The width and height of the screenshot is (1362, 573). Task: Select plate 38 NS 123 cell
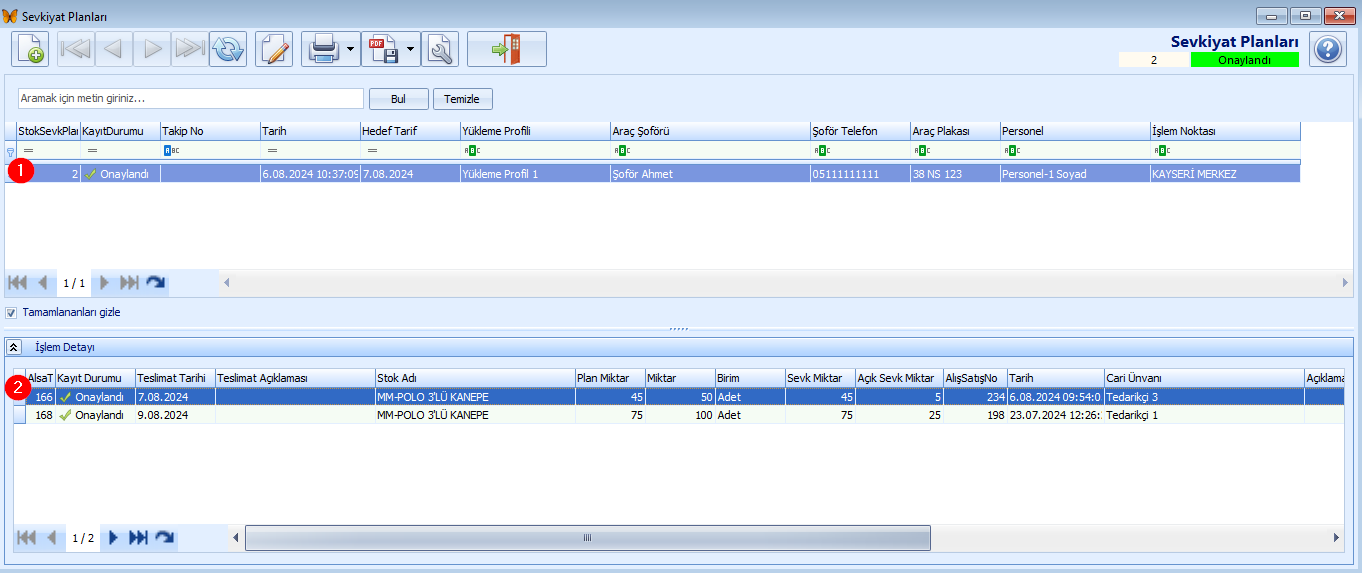point(955,174)
